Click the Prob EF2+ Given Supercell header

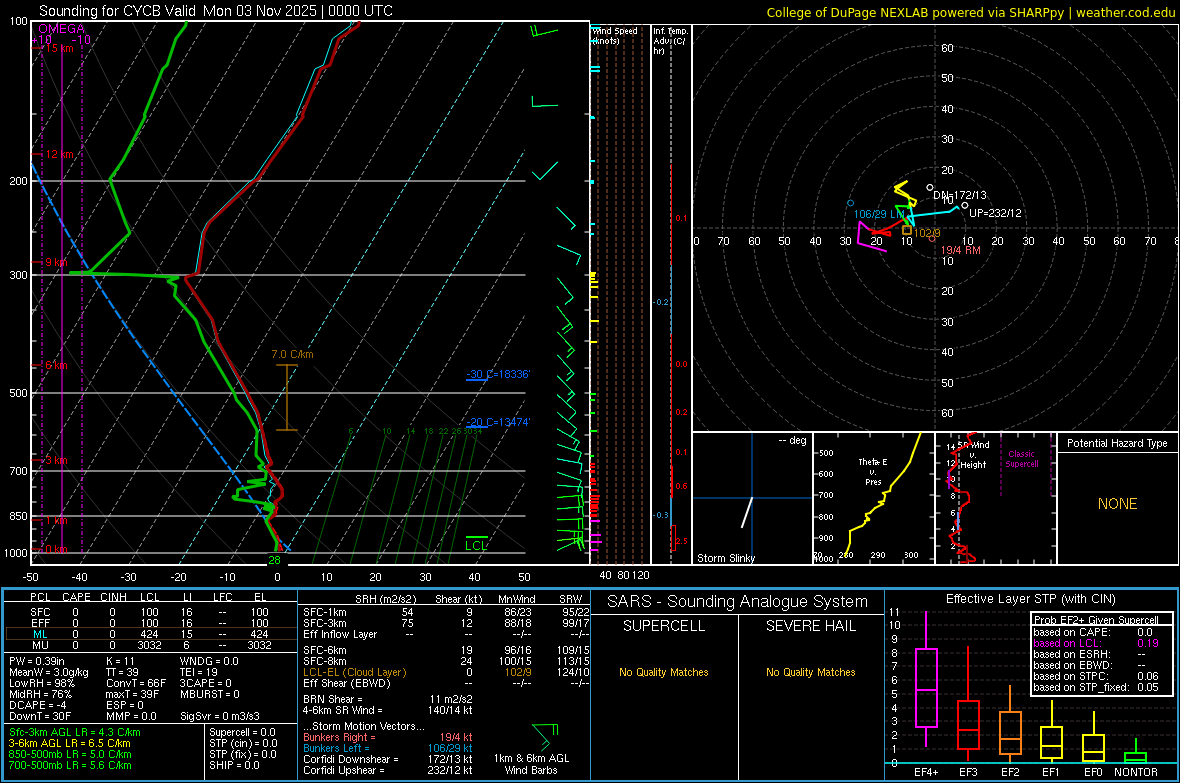click(1096, 620)
